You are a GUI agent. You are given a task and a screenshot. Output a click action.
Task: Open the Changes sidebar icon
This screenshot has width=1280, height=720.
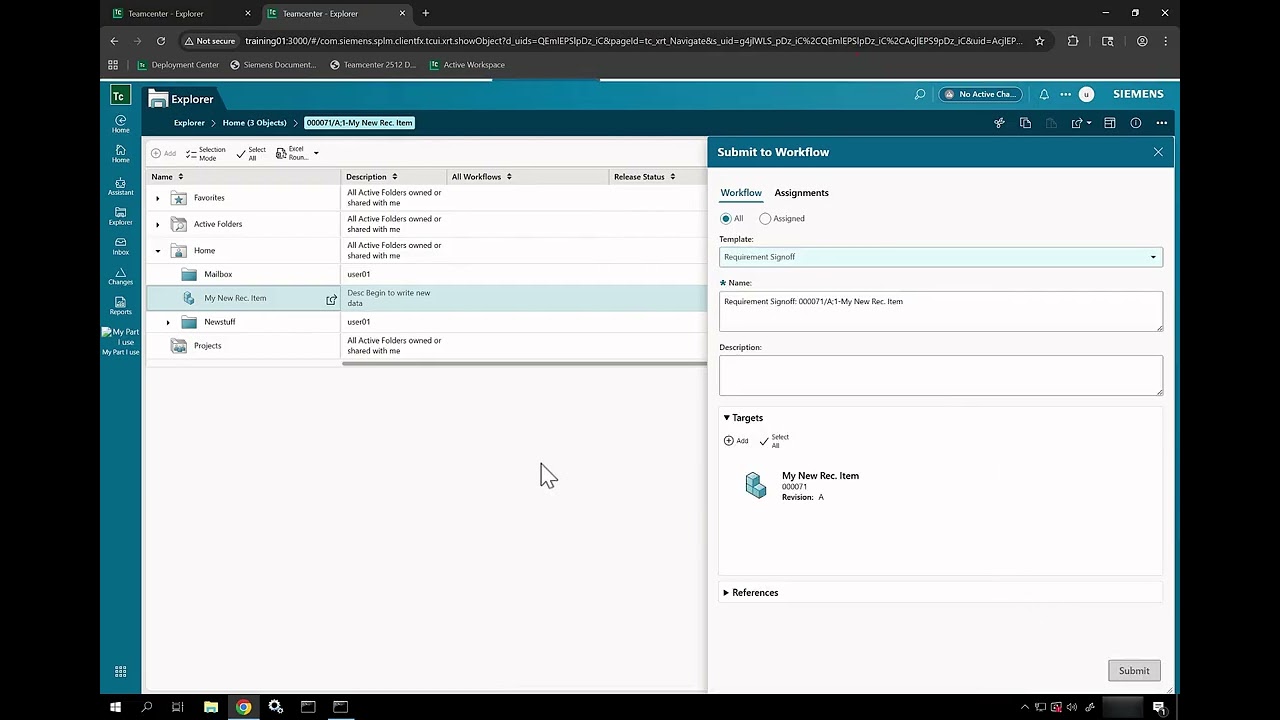point(120,276)
